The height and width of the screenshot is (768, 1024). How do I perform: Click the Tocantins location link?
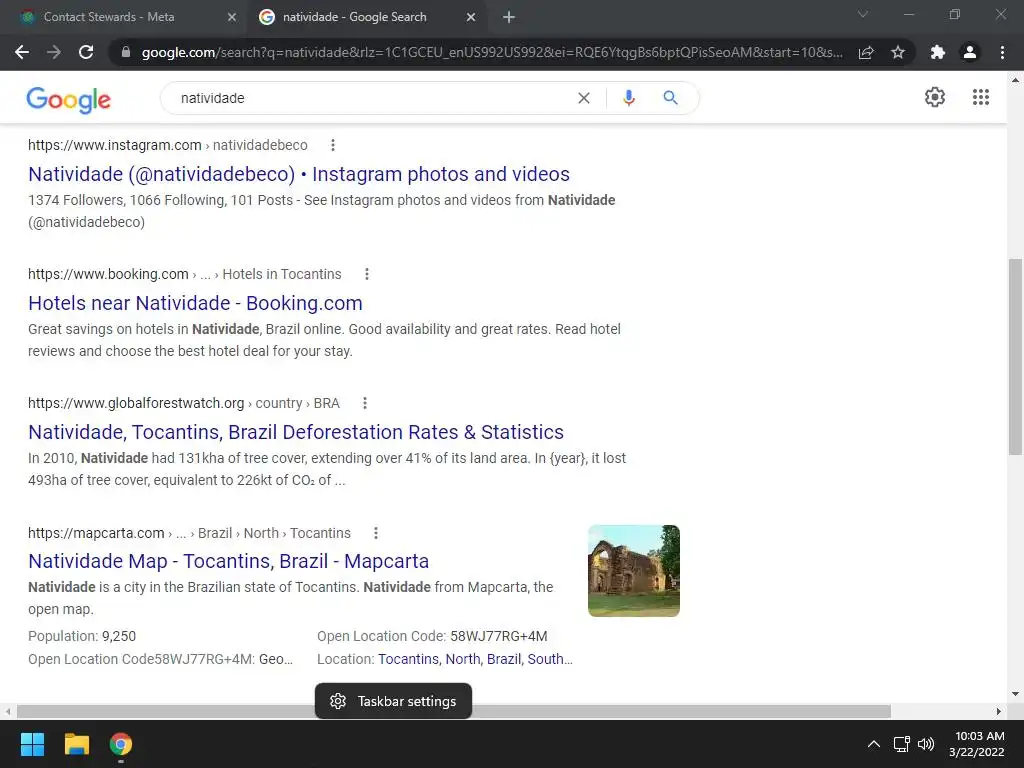click(x=408, y=660)
